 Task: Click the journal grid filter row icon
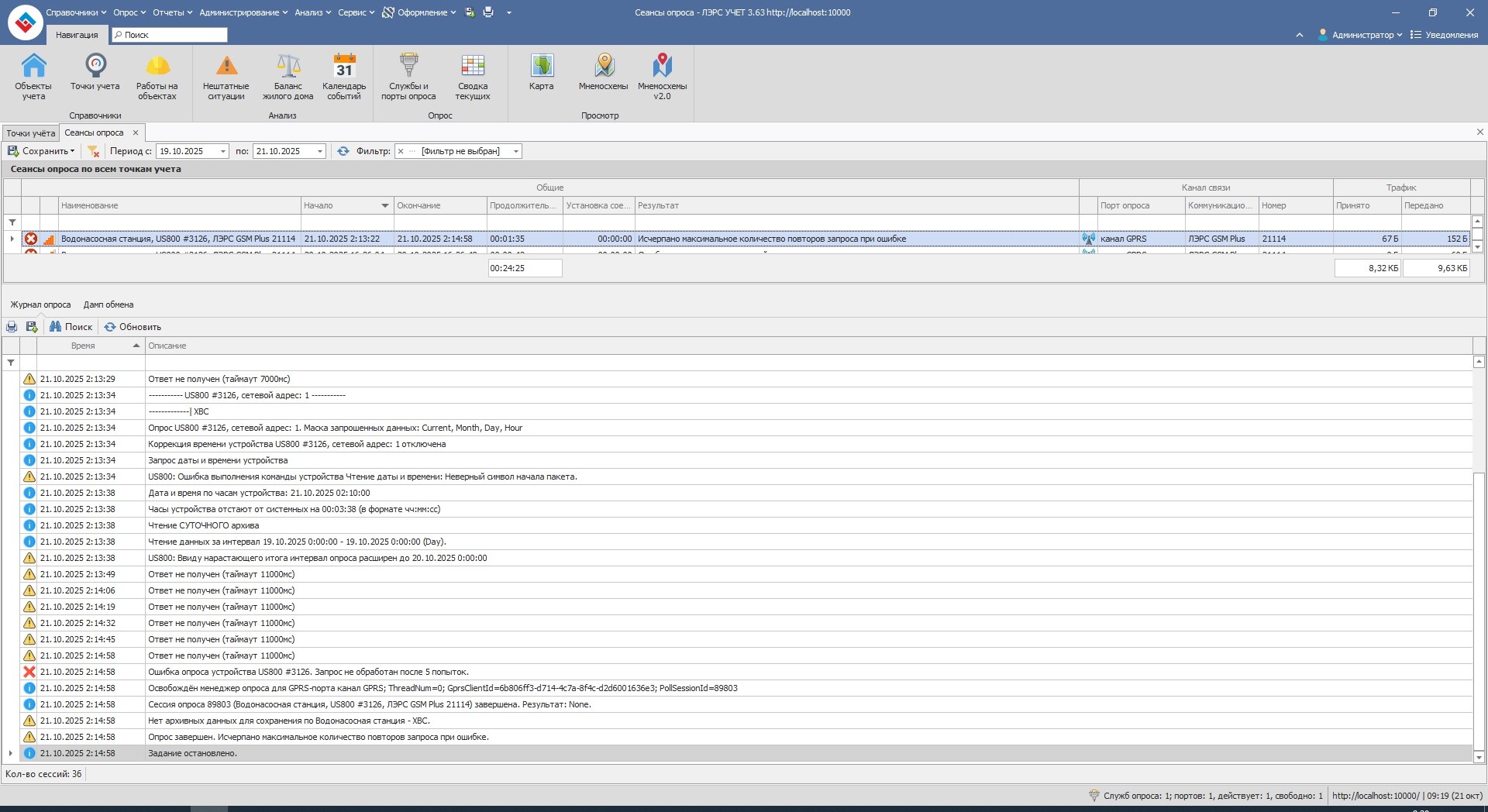(11, 363)
